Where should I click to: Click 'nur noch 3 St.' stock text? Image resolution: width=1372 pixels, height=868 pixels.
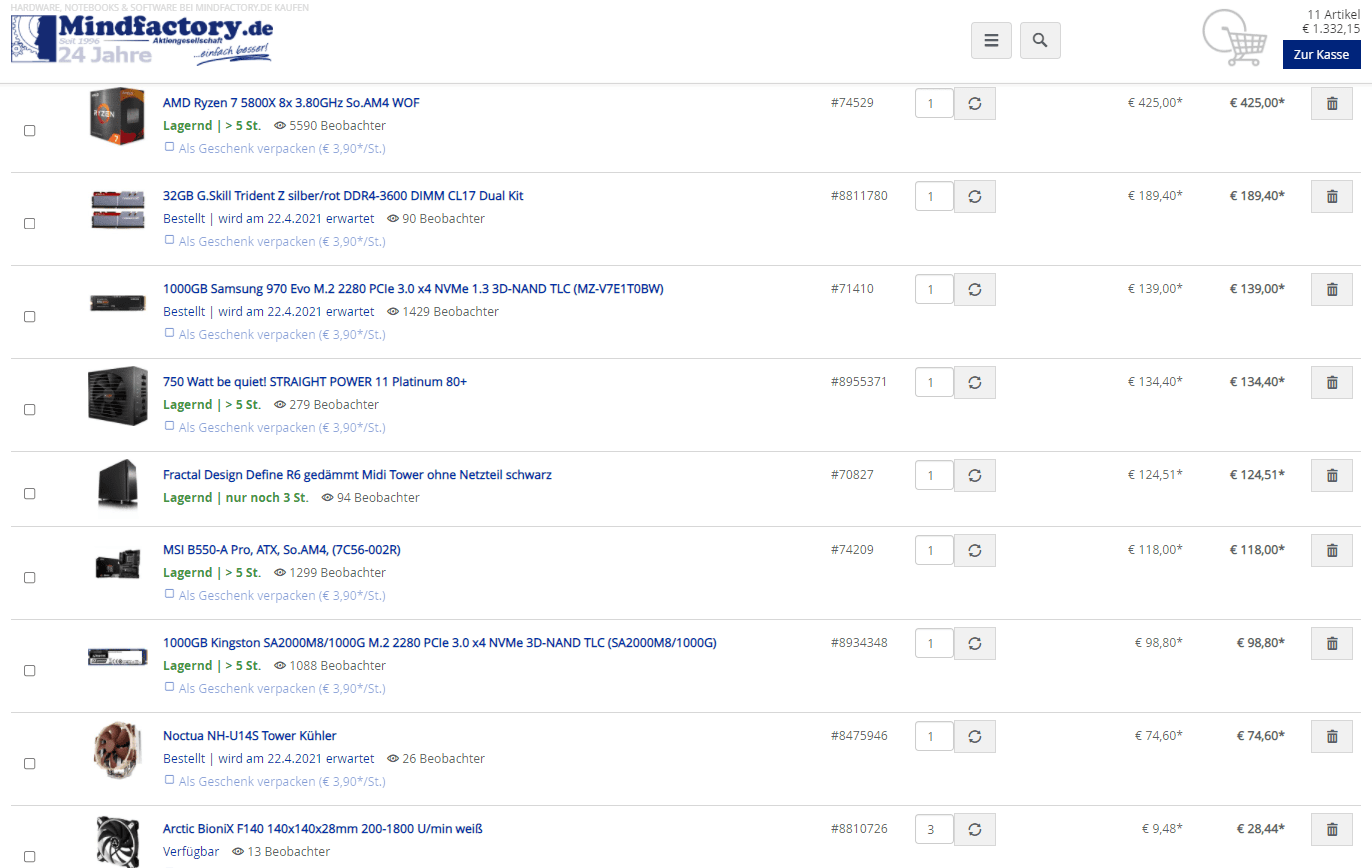(265, 498)
